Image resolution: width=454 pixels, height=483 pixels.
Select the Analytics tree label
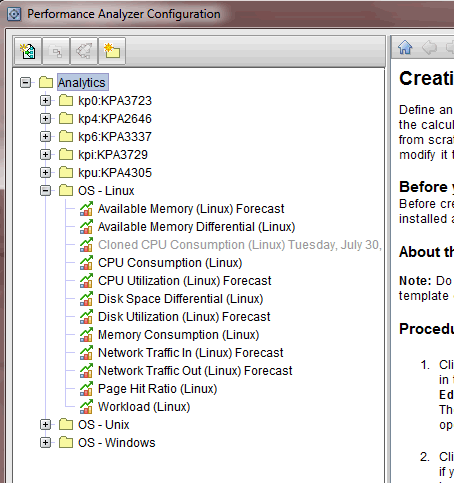tap(82, 82)
